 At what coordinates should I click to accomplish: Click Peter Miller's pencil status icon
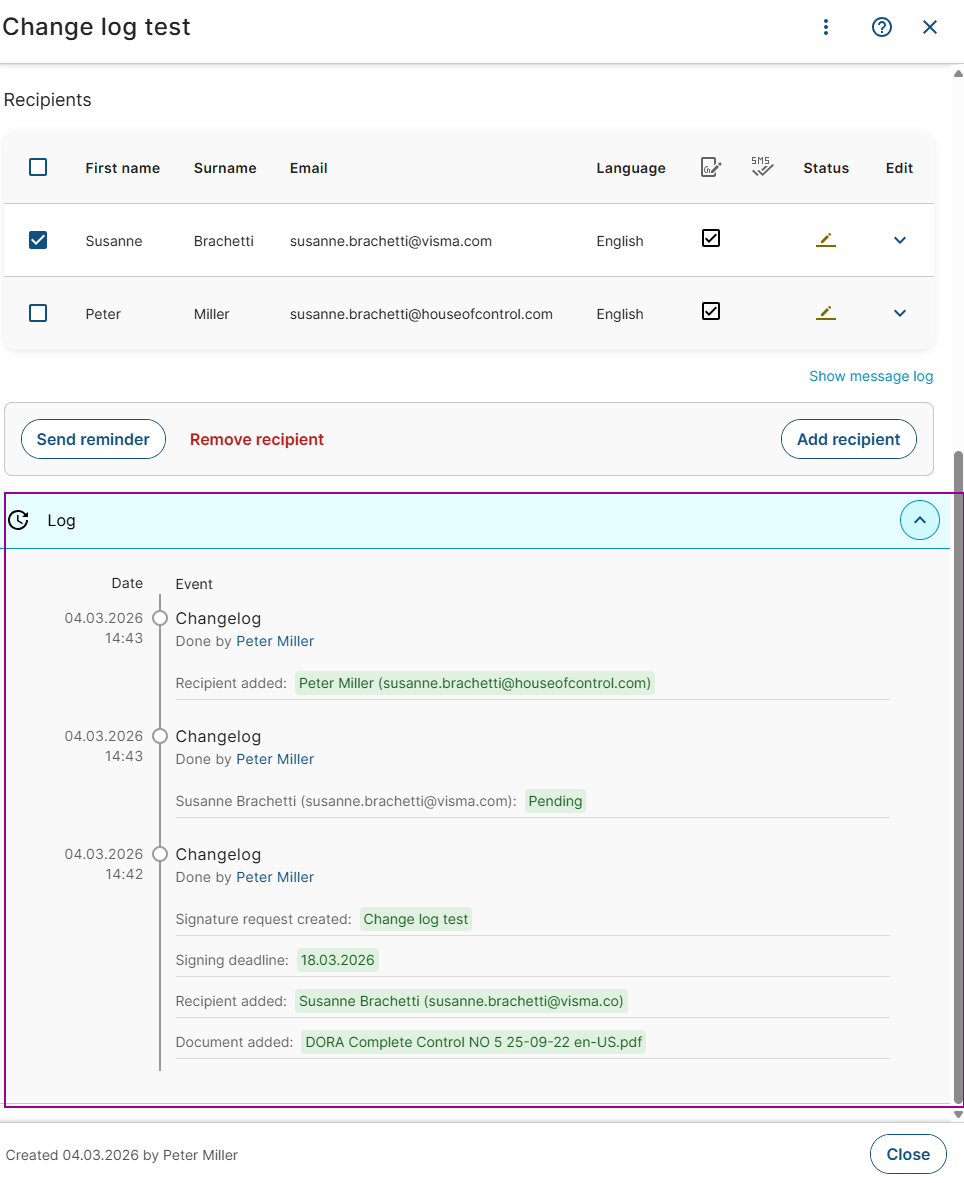[x=825, y=313]
